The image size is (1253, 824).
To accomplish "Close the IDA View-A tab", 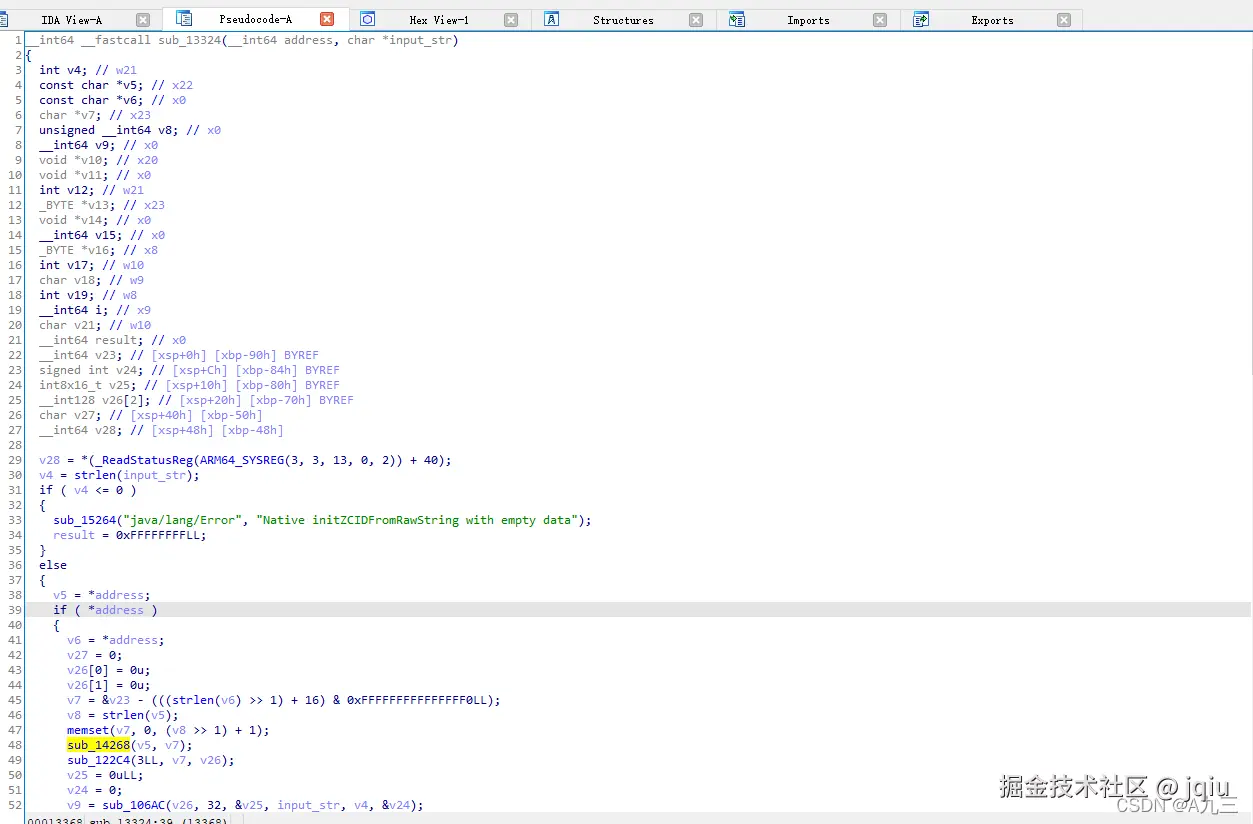I will tap(143, 20).
